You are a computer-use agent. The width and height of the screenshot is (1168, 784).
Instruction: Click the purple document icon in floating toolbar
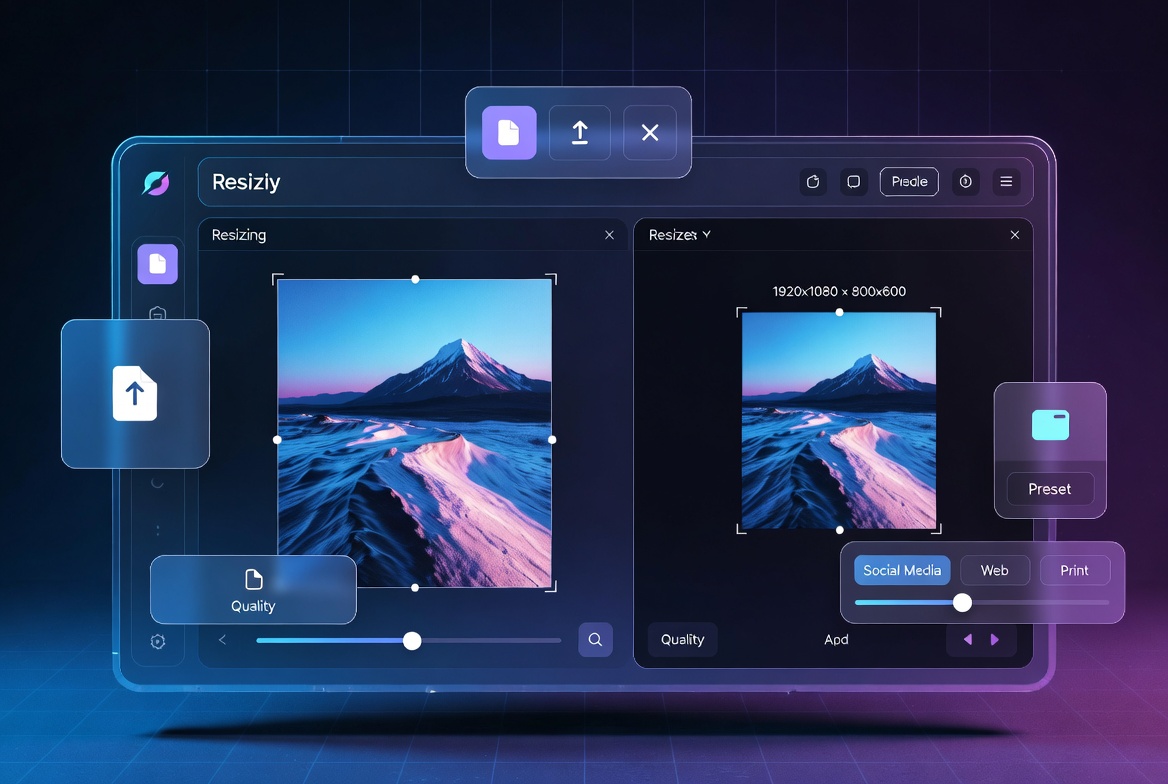[x=509, y=133]
